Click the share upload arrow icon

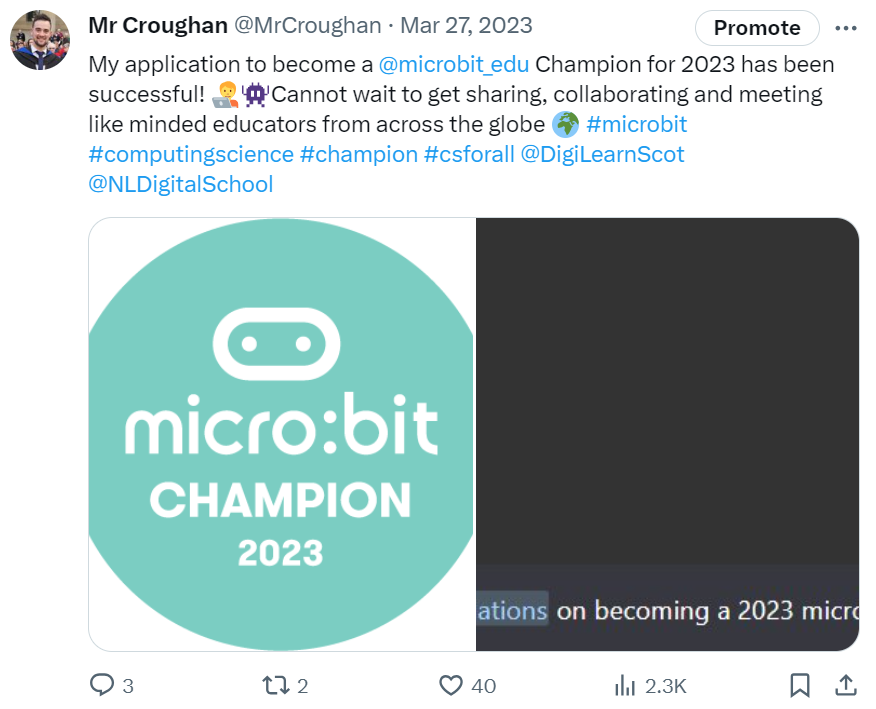[x=845, y=685]
